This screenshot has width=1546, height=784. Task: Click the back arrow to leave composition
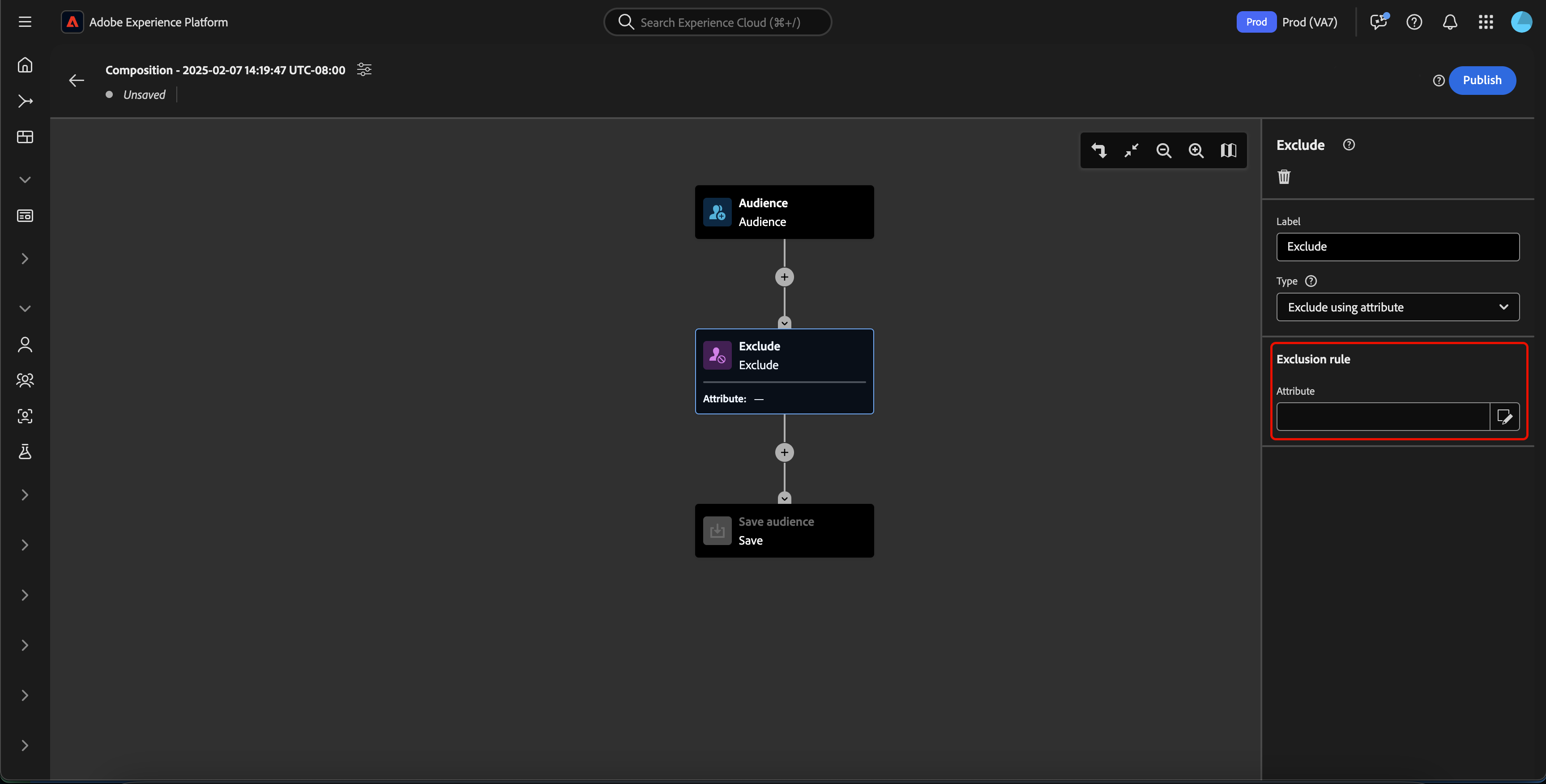(76, 81)
